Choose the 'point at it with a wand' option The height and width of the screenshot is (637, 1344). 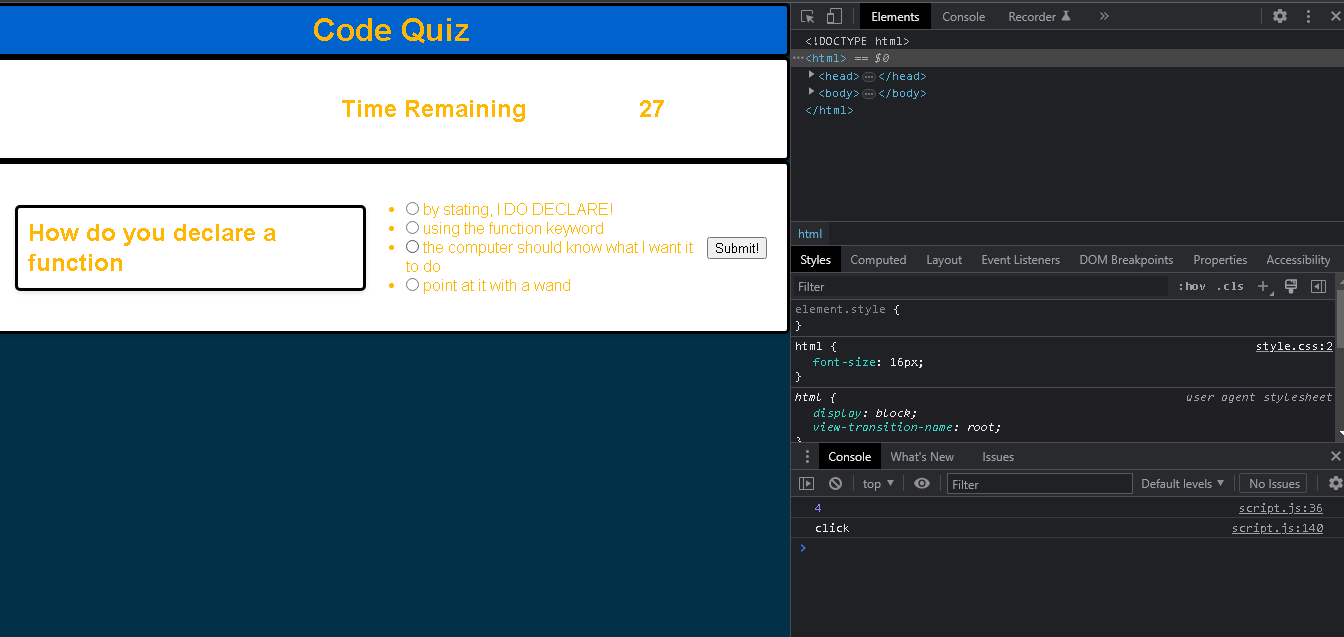(412, 285)
